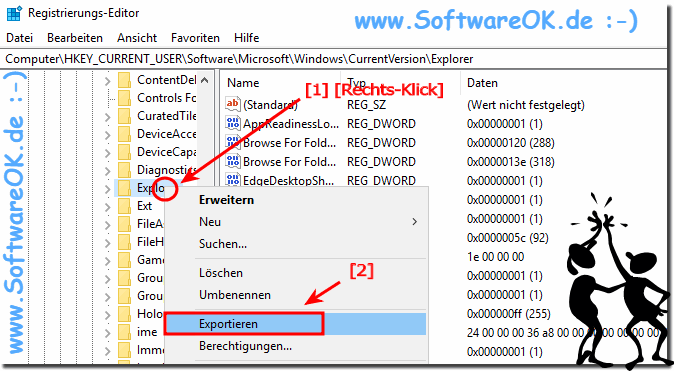Click the data value 0x0000013e (318)
Image resolution: width=674 pixels, height=371 pixels.
pyautogui.click(x=511, y=162)
